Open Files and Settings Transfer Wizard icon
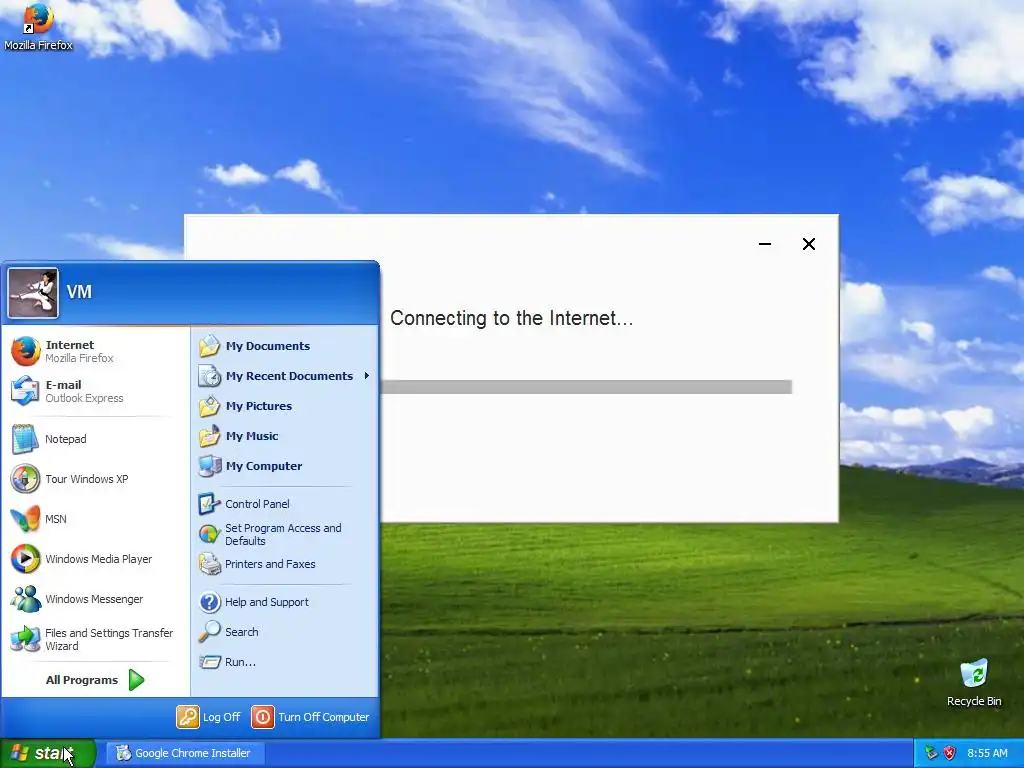The image size is (1024, 768). point(25,639)
